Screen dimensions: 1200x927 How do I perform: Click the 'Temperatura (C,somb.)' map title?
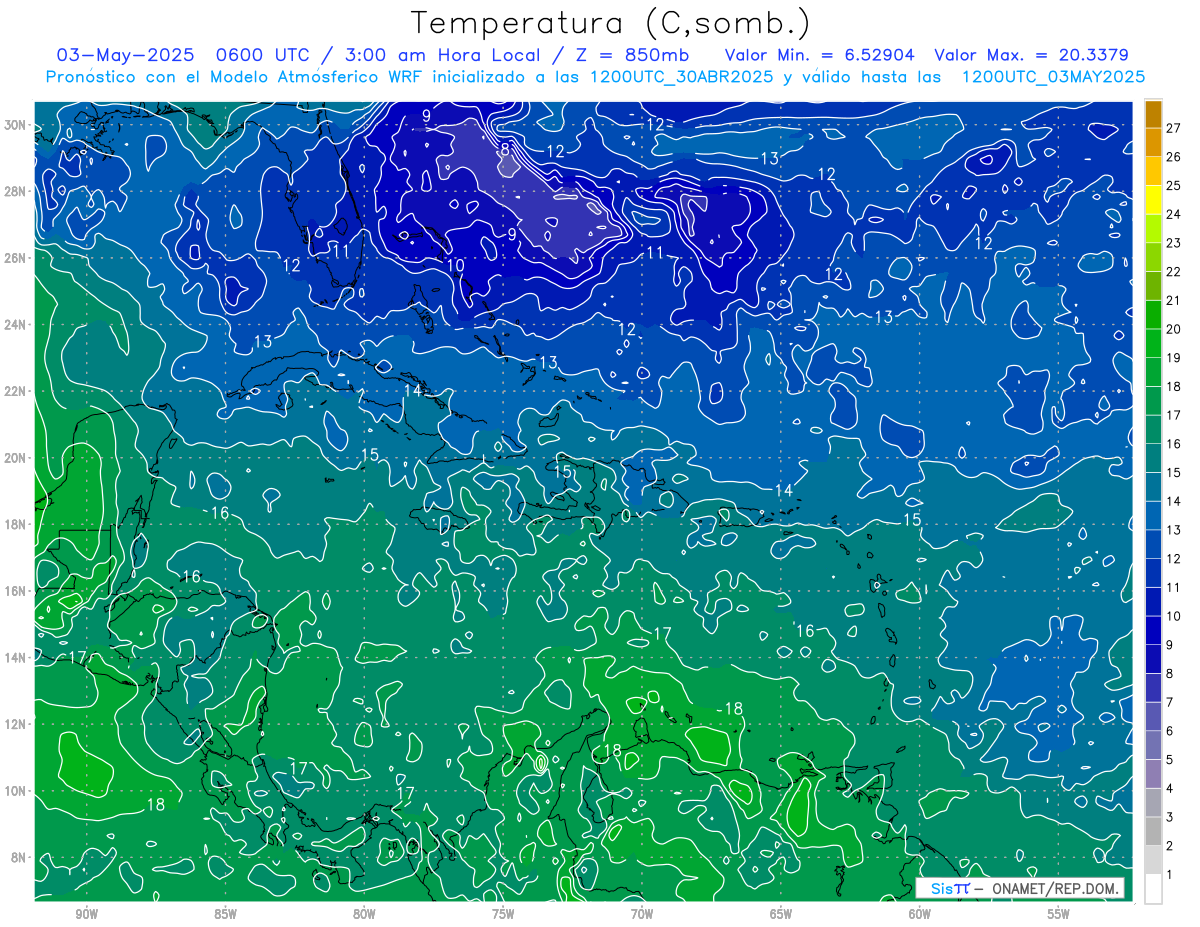point(611,23)
